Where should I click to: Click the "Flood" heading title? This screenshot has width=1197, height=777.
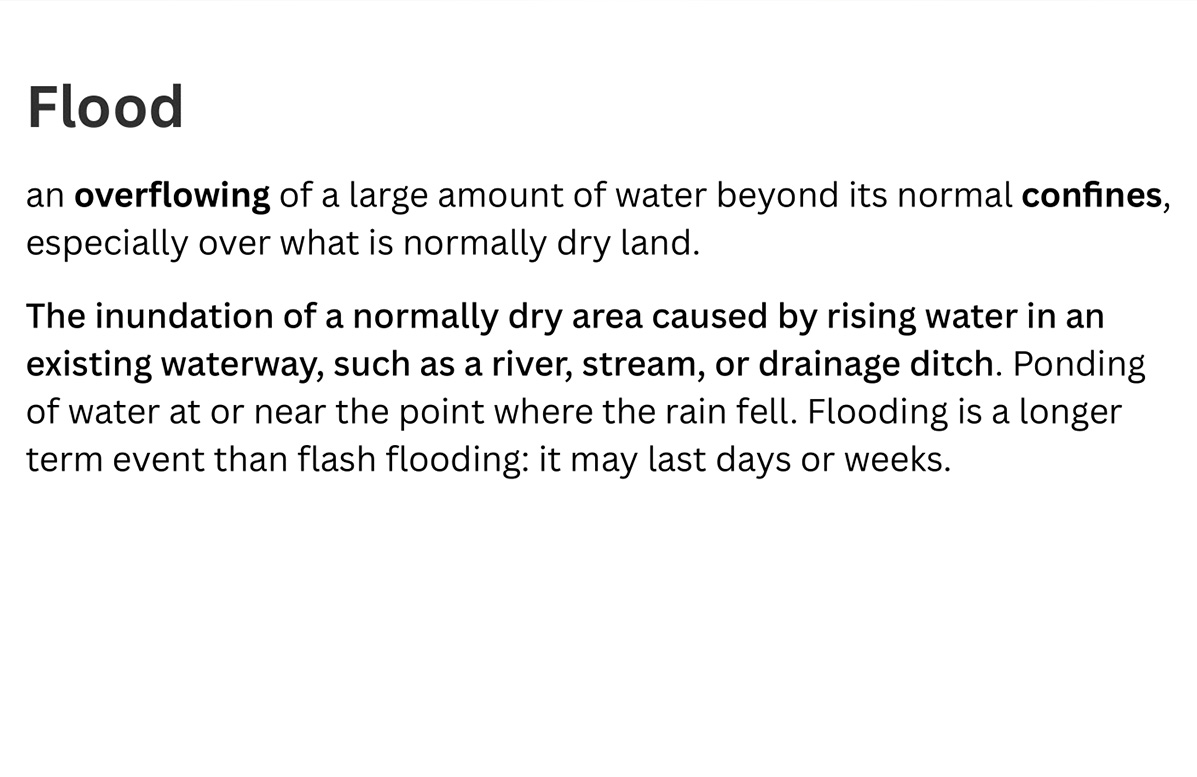click(105, 107)
